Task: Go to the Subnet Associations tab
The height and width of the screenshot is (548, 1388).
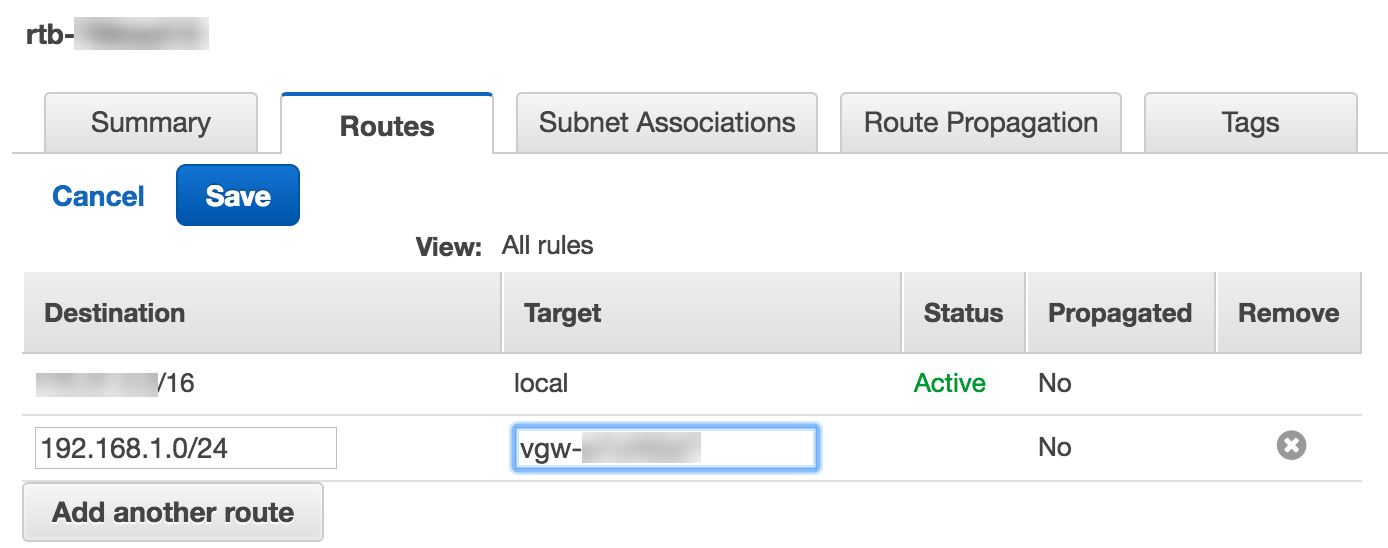Action: coord(667,123)
